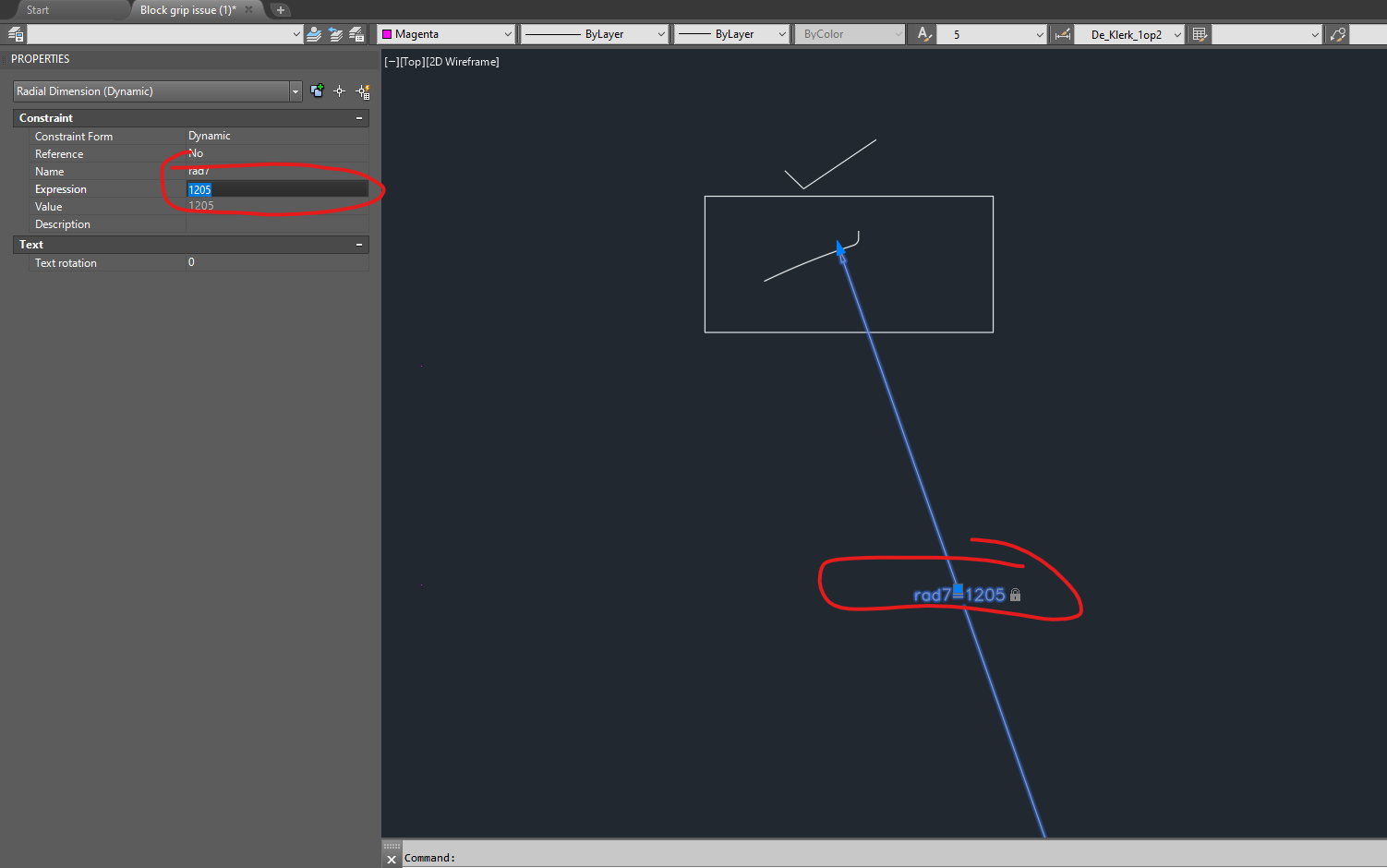The image size is (1387, 868).
Task: Collapse the Text section in Properties
Action: point(358,245)
